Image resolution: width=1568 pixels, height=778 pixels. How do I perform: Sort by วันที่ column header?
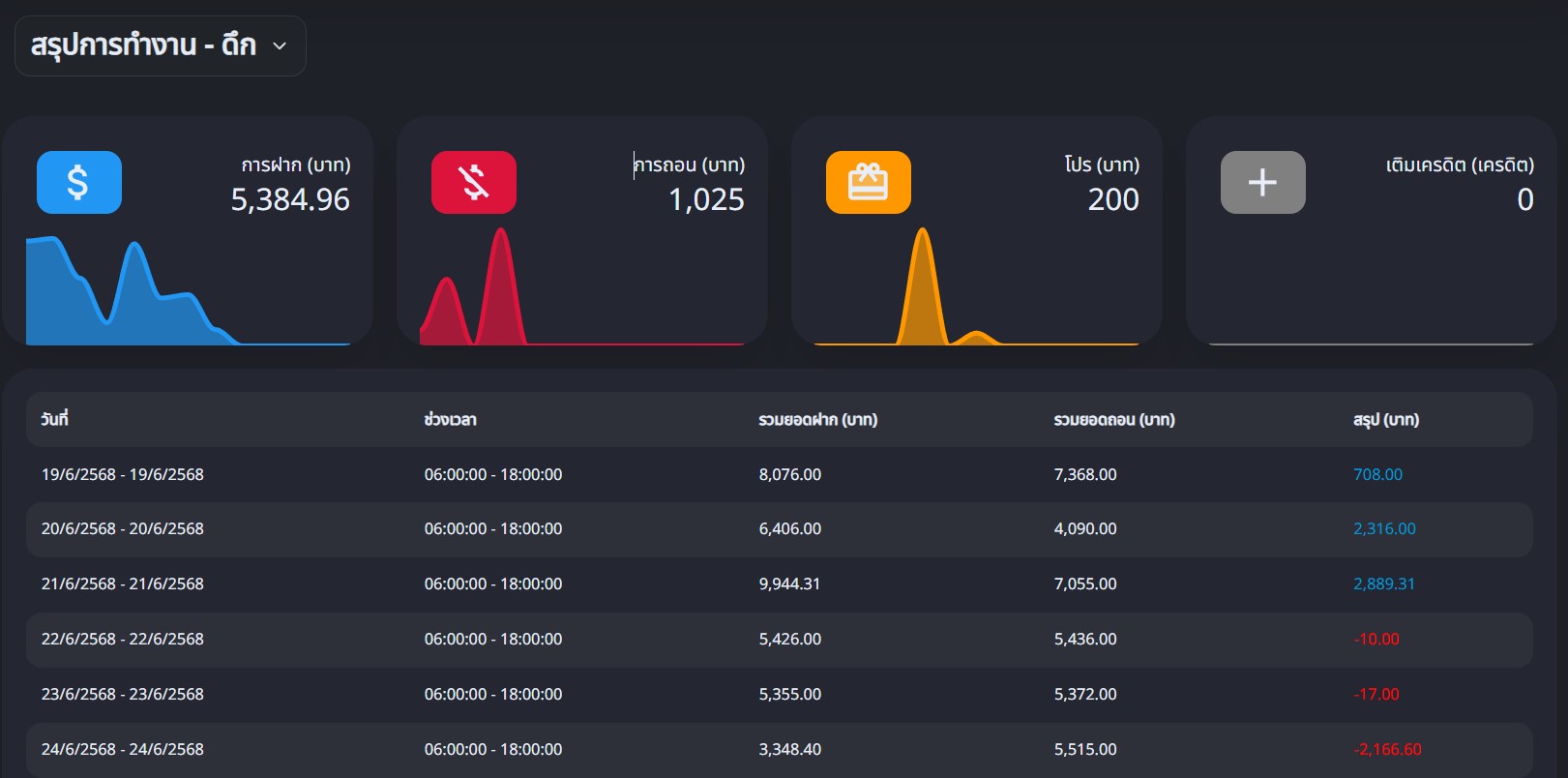click(x=54, y=419)
